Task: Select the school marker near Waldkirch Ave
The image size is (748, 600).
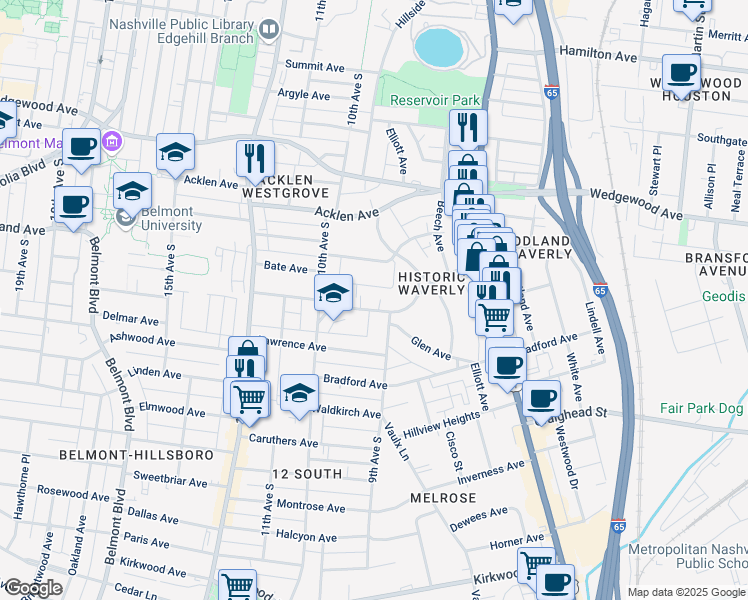Action: (x=300, y=395)
